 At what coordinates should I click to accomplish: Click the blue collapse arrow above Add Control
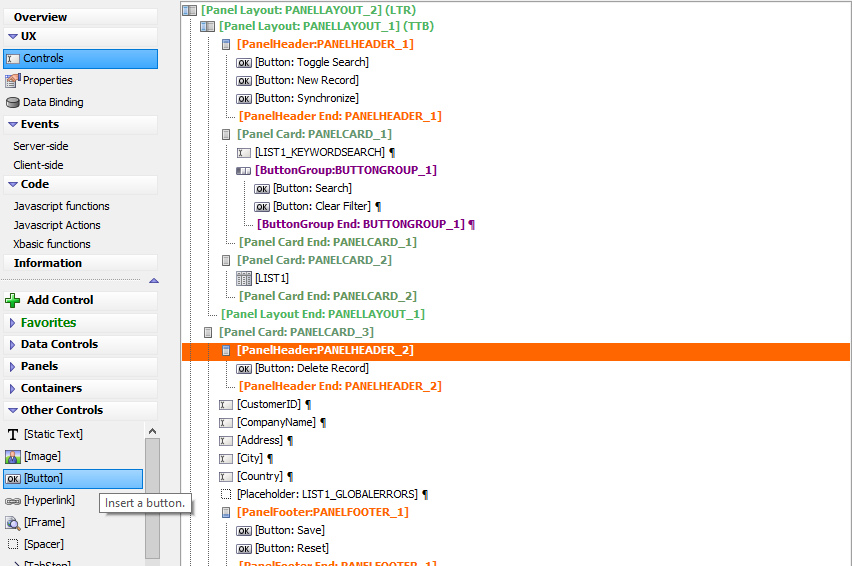coord(154,281)
